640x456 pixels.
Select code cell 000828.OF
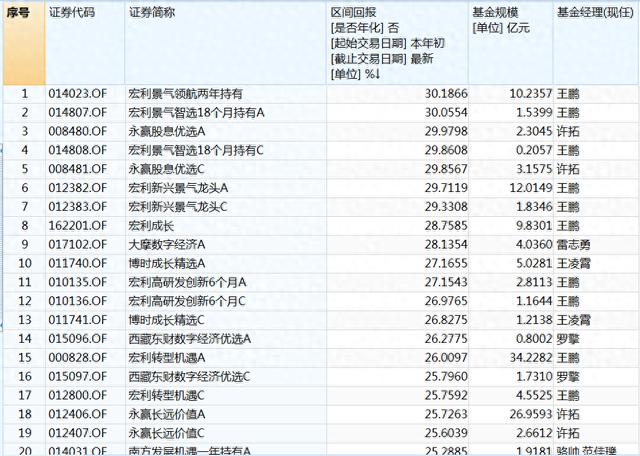[x=78, y=358]
